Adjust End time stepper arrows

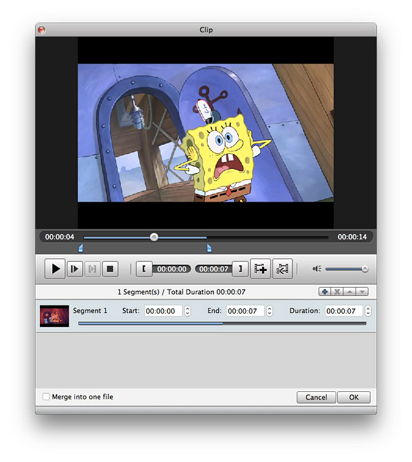(269, 311)
